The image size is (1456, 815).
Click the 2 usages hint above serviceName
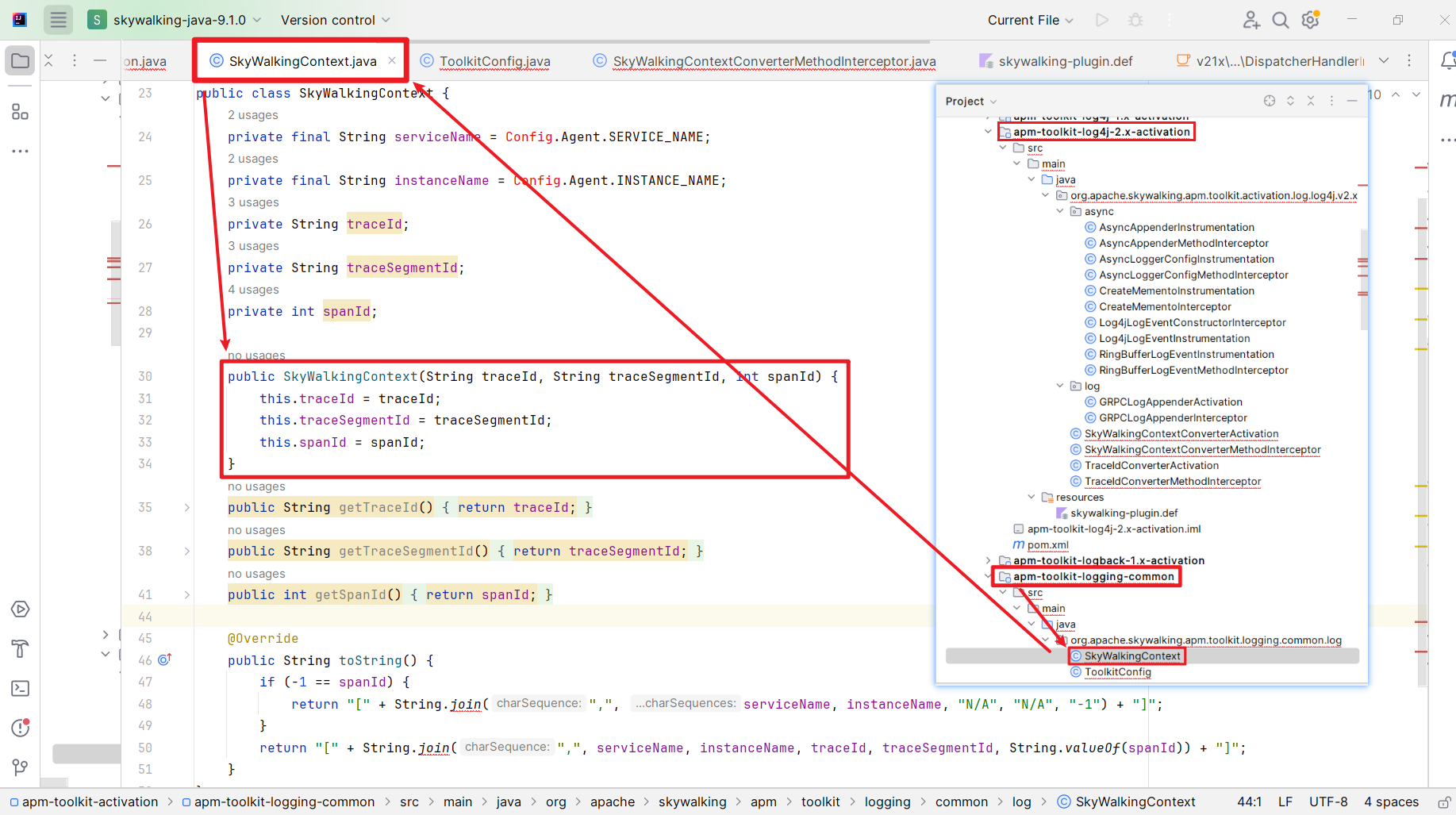click(x=253, y=115)
